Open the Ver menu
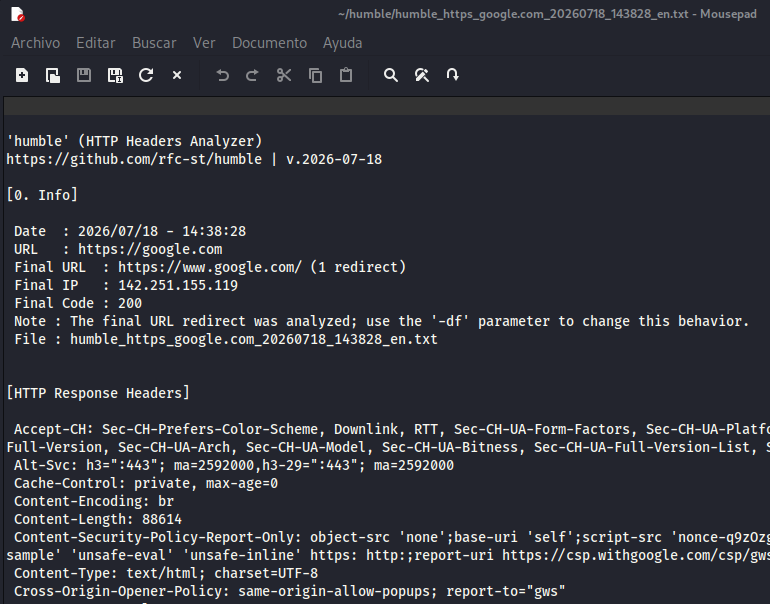 (204, 43)
